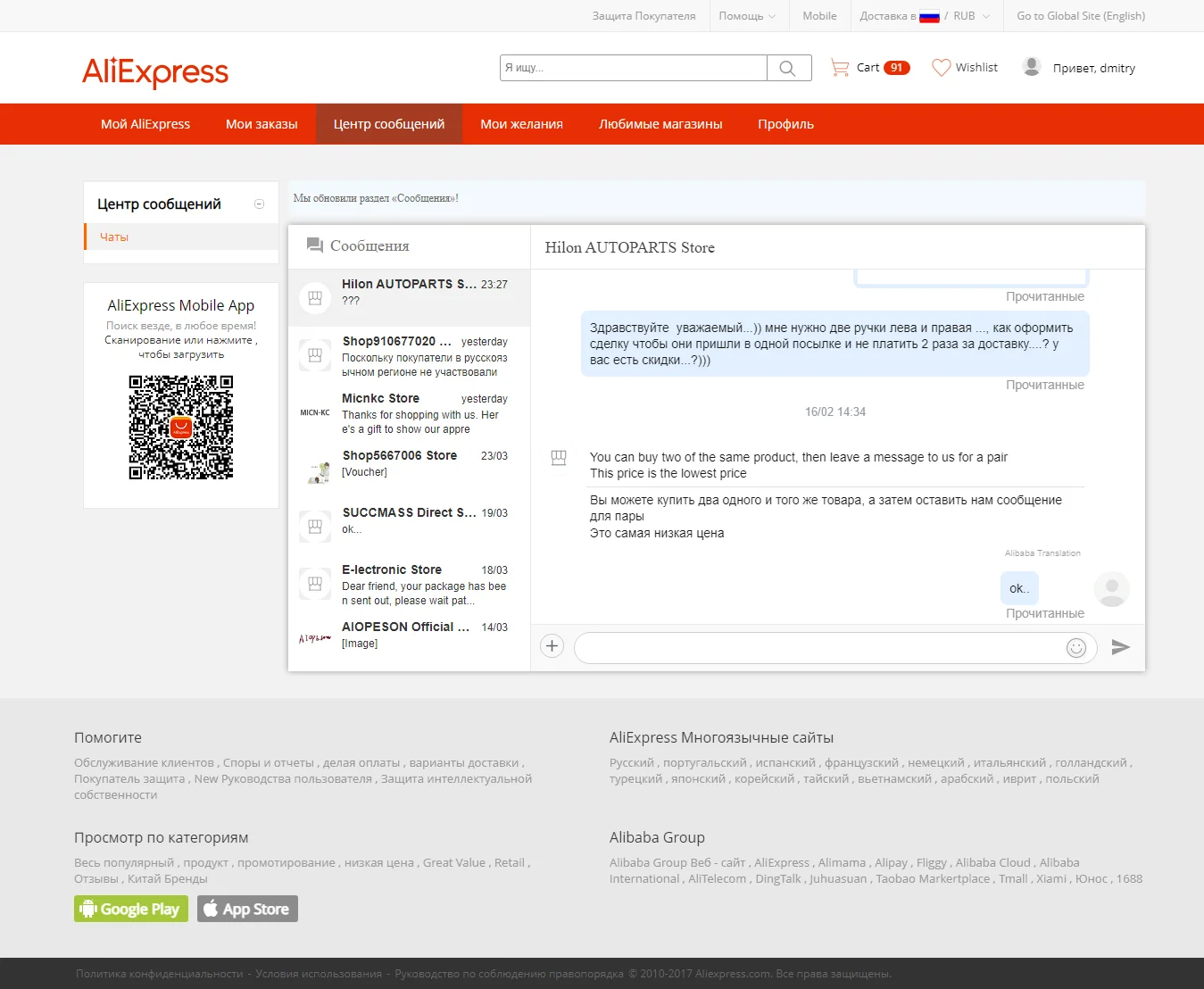Click the Китай Бренды footer link
The image size is (1204, 989).
(168, 879)
